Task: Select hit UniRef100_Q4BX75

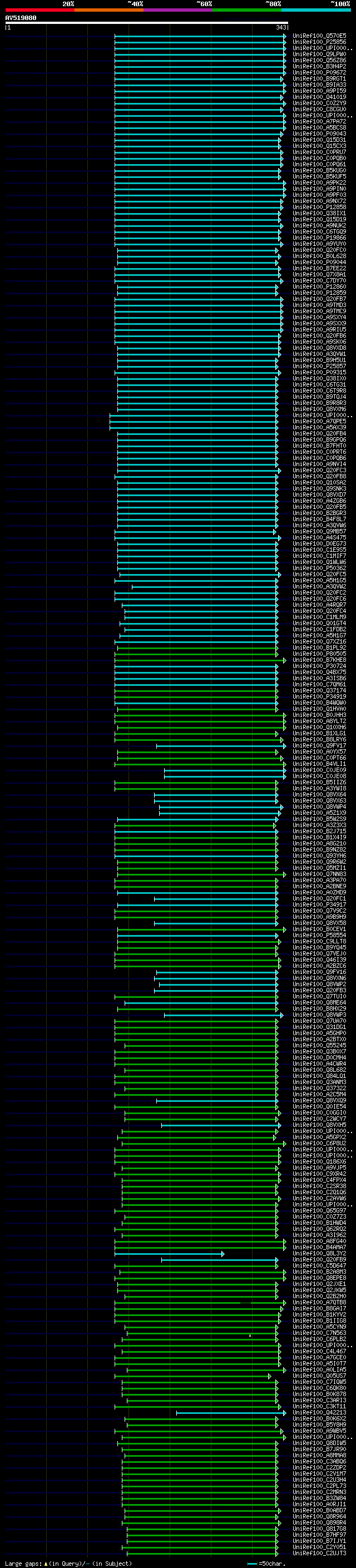Action: pyautogui.click(x=319, y=672)
